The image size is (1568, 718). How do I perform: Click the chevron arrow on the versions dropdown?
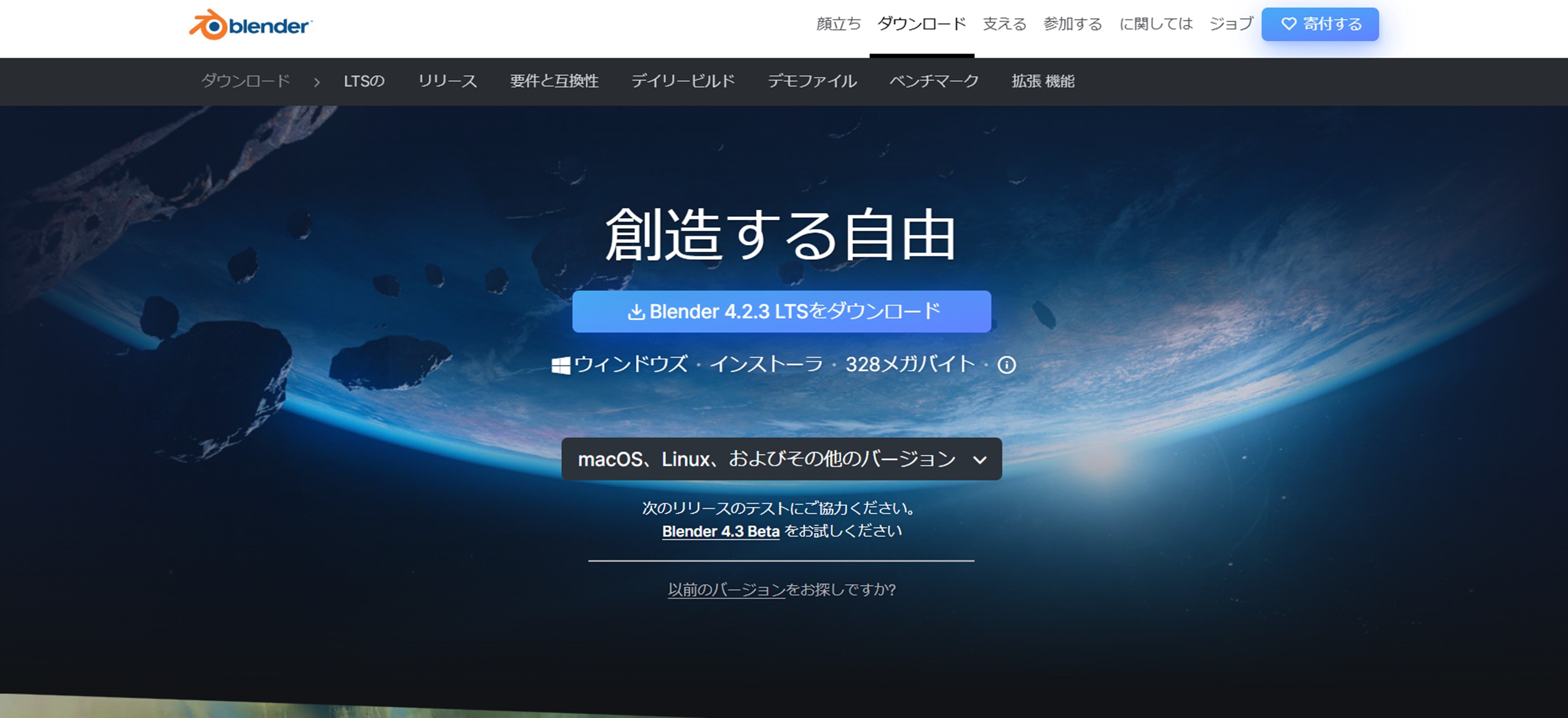979,460
